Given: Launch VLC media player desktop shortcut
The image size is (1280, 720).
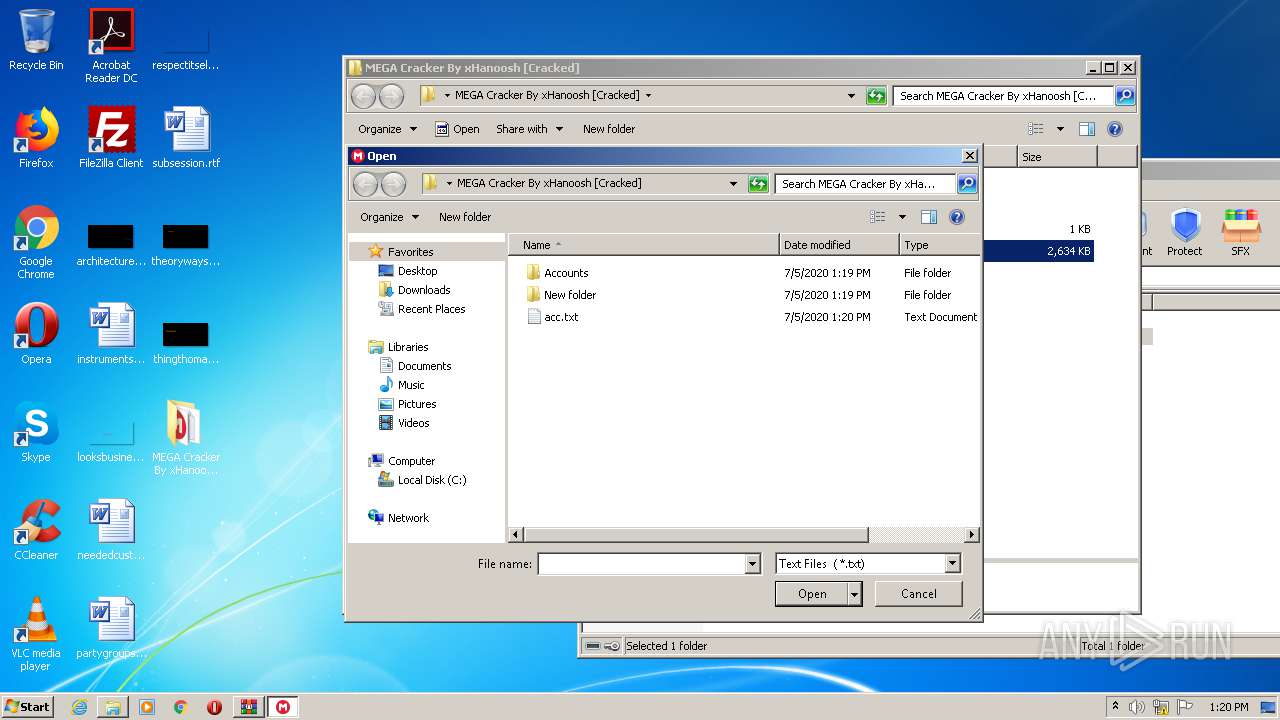Looking at the screenshot, I should tap(36, 634).
